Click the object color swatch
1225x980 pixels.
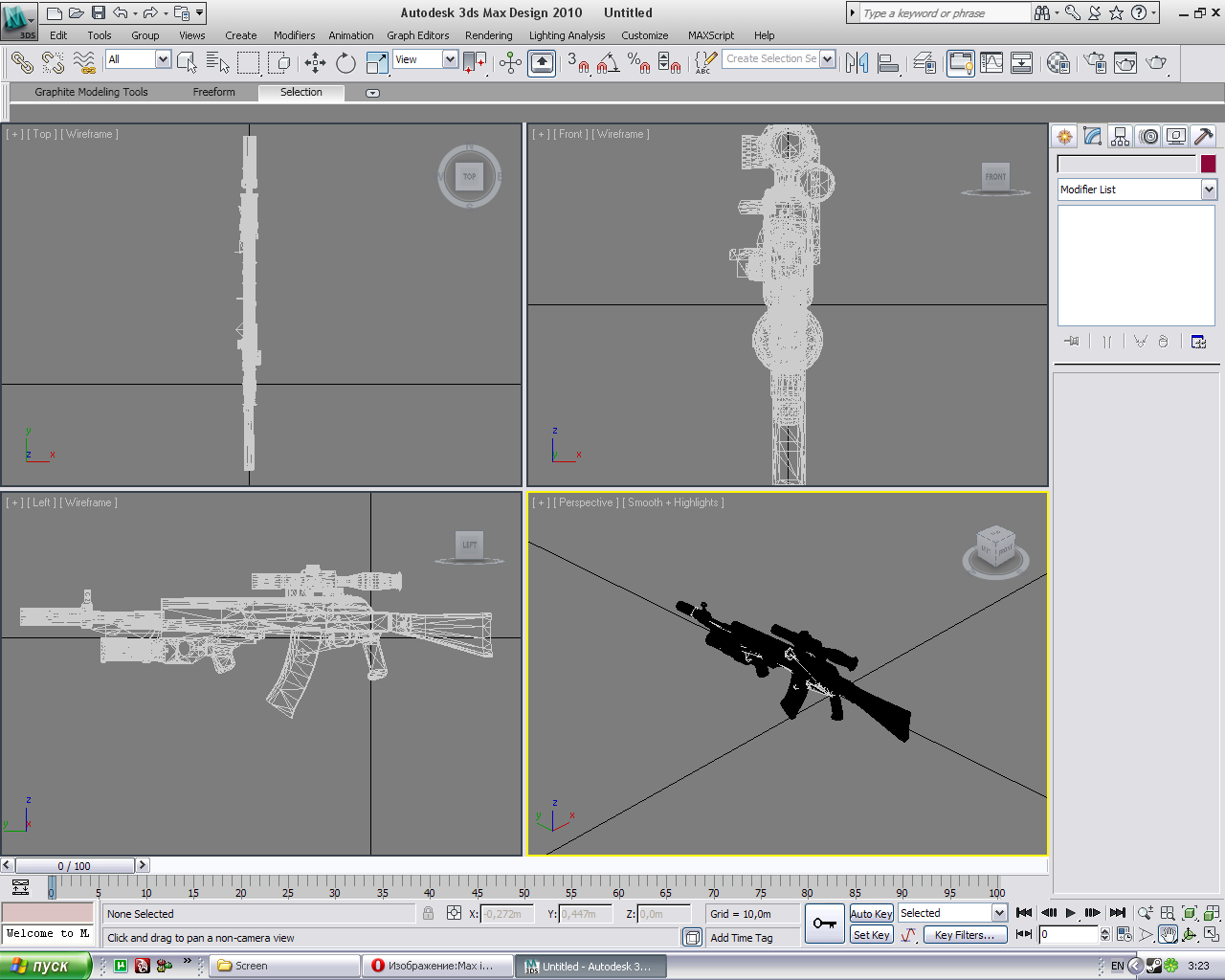coord(1208,164)
